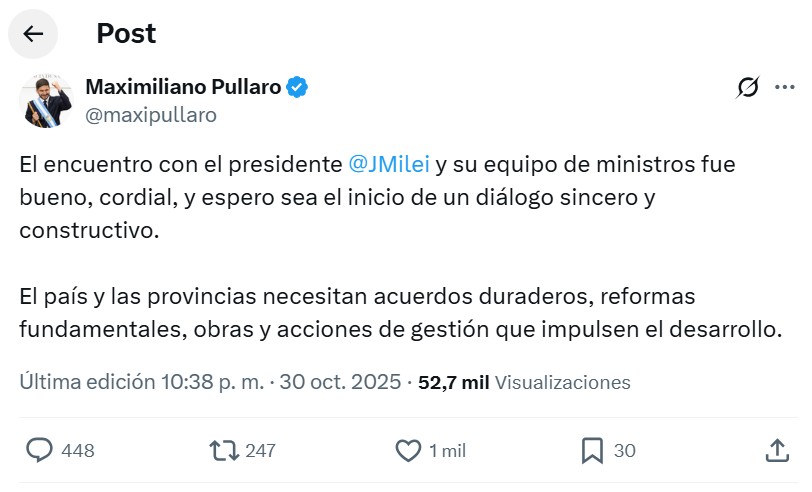The width and height of the screenshot is (812, 492).
Task: Click the blue verified badge
Action: [x=297, y=87]
